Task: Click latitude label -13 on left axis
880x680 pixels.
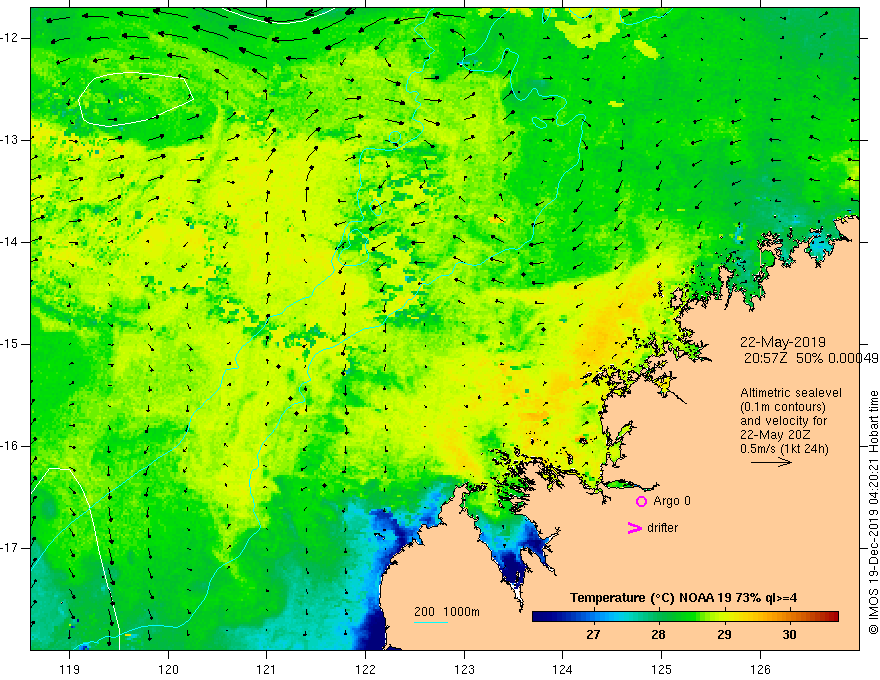Action: point(10,140)
